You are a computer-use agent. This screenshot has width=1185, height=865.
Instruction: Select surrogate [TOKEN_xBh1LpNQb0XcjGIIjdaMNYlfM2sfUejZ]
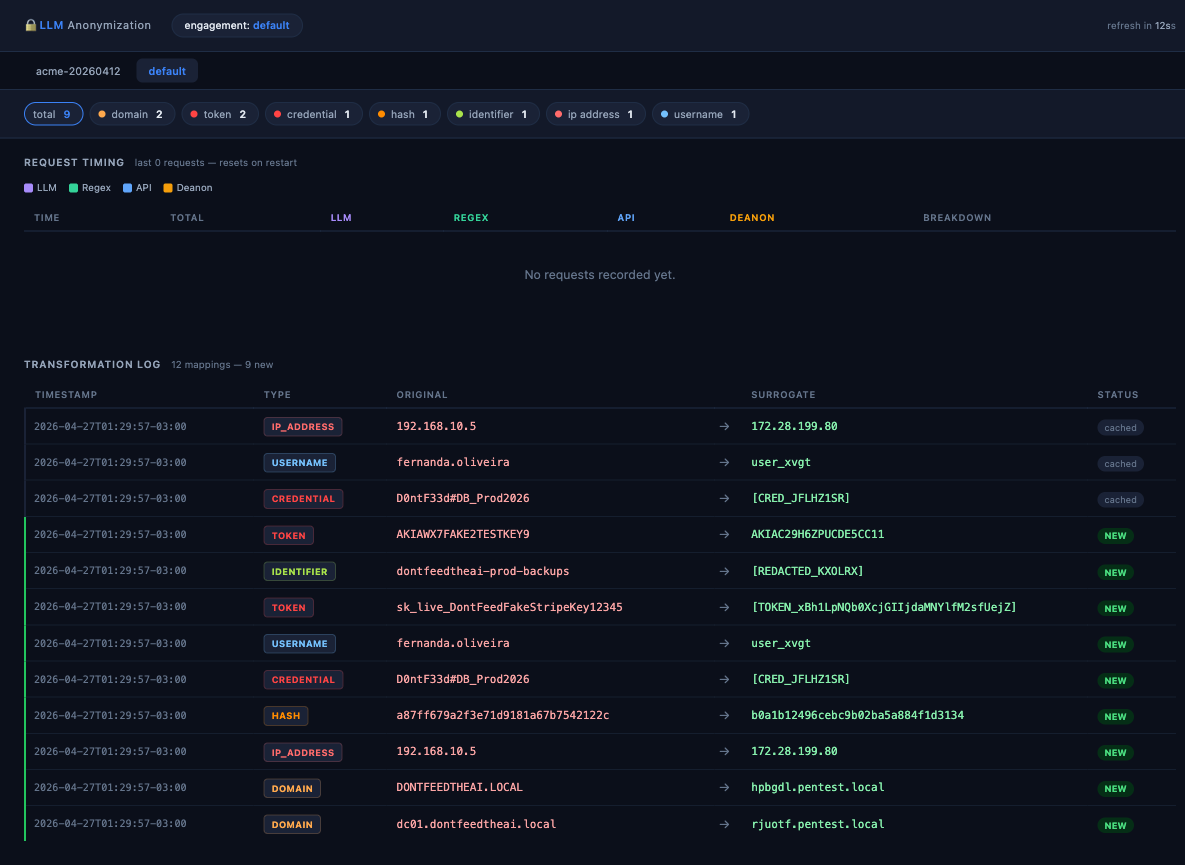[883, 607]
